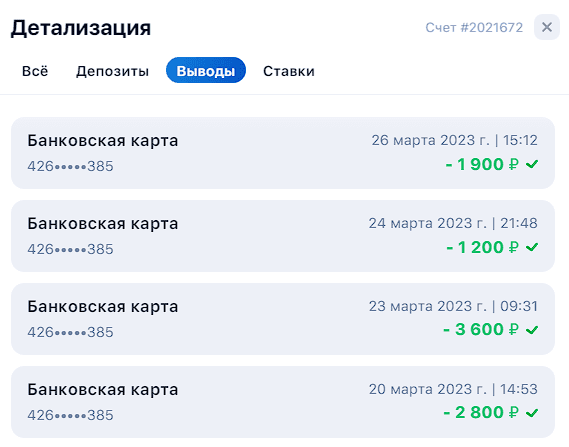Switch to the Ставки tab

tap(289, 71)
